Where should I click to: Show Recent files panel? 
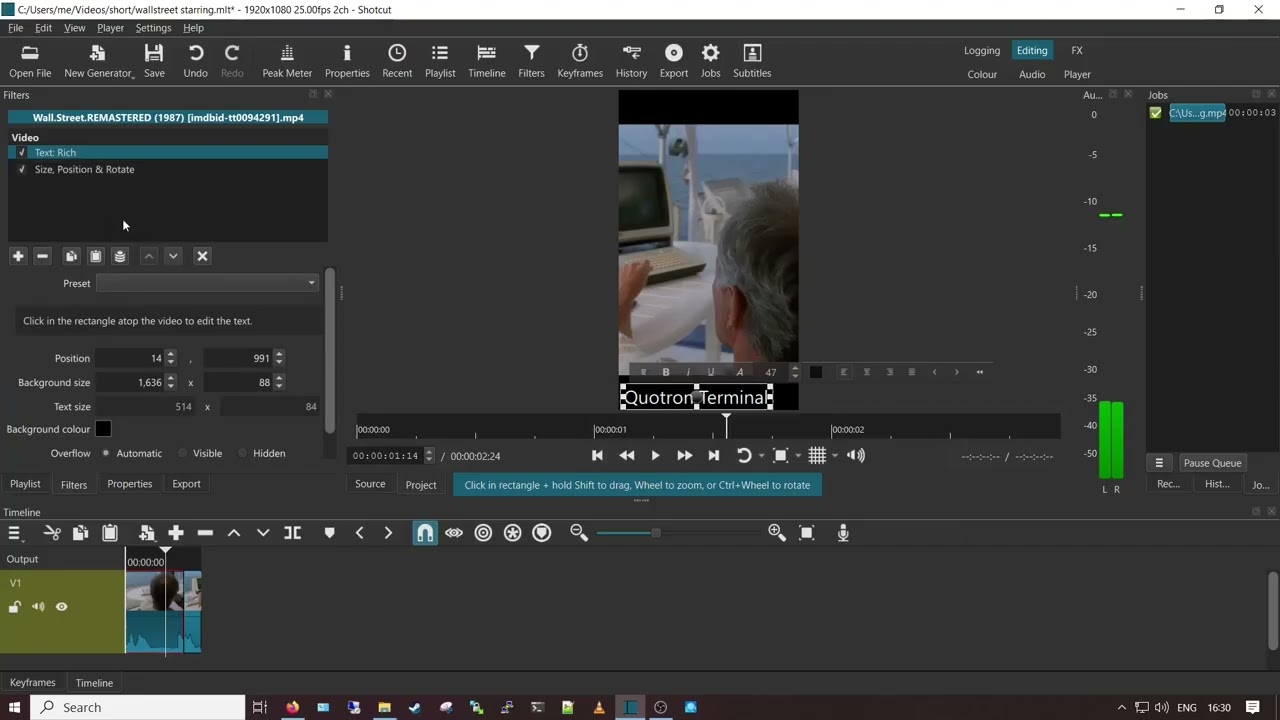click(x=397, y=61)
